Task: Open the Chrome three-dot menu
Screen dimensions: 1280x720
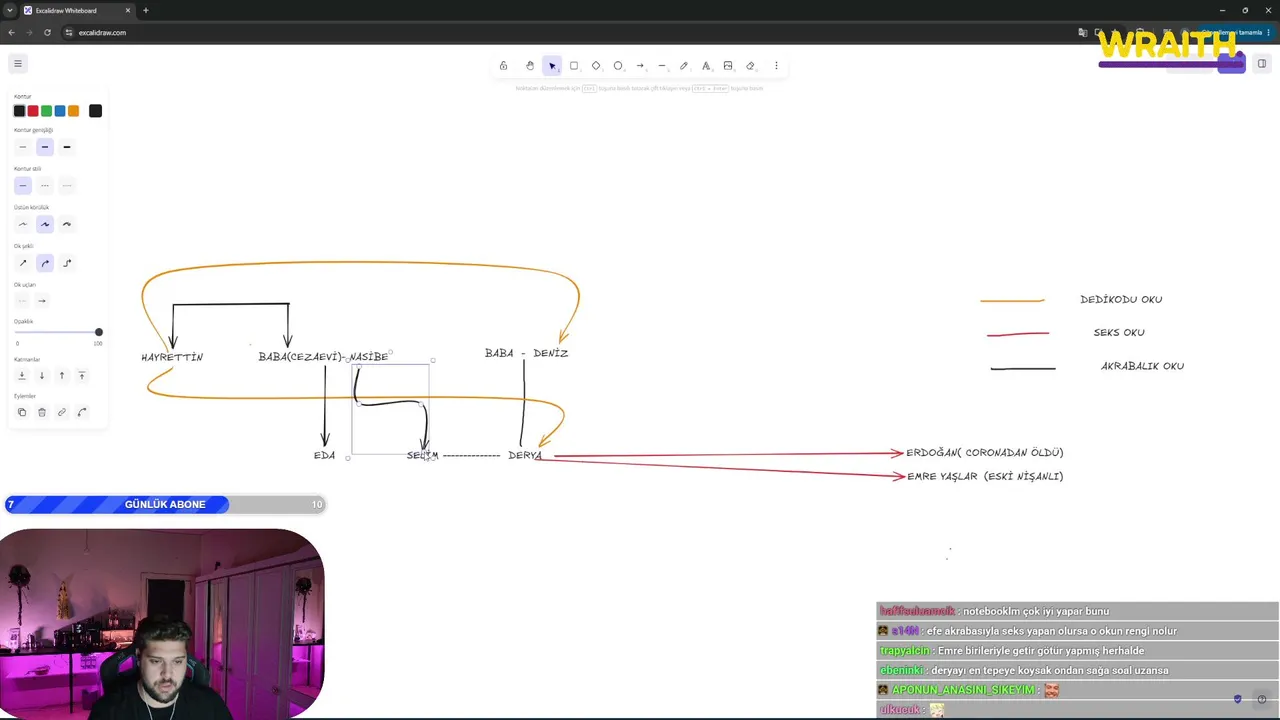Action: [1269, 32]
